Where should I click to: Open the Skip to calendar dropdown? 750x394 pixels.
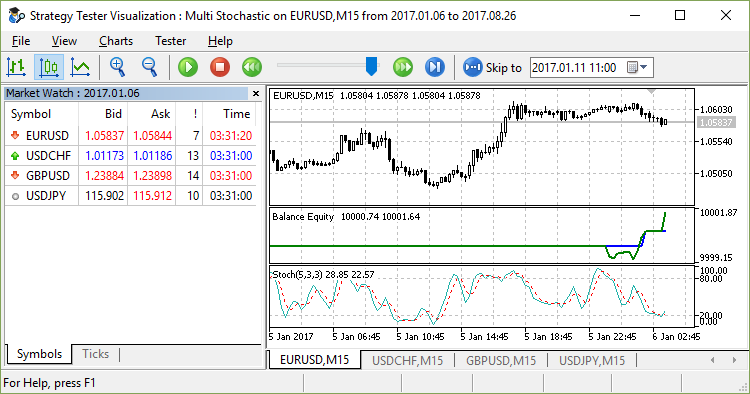pyautogui.click(x=638, y=67)
